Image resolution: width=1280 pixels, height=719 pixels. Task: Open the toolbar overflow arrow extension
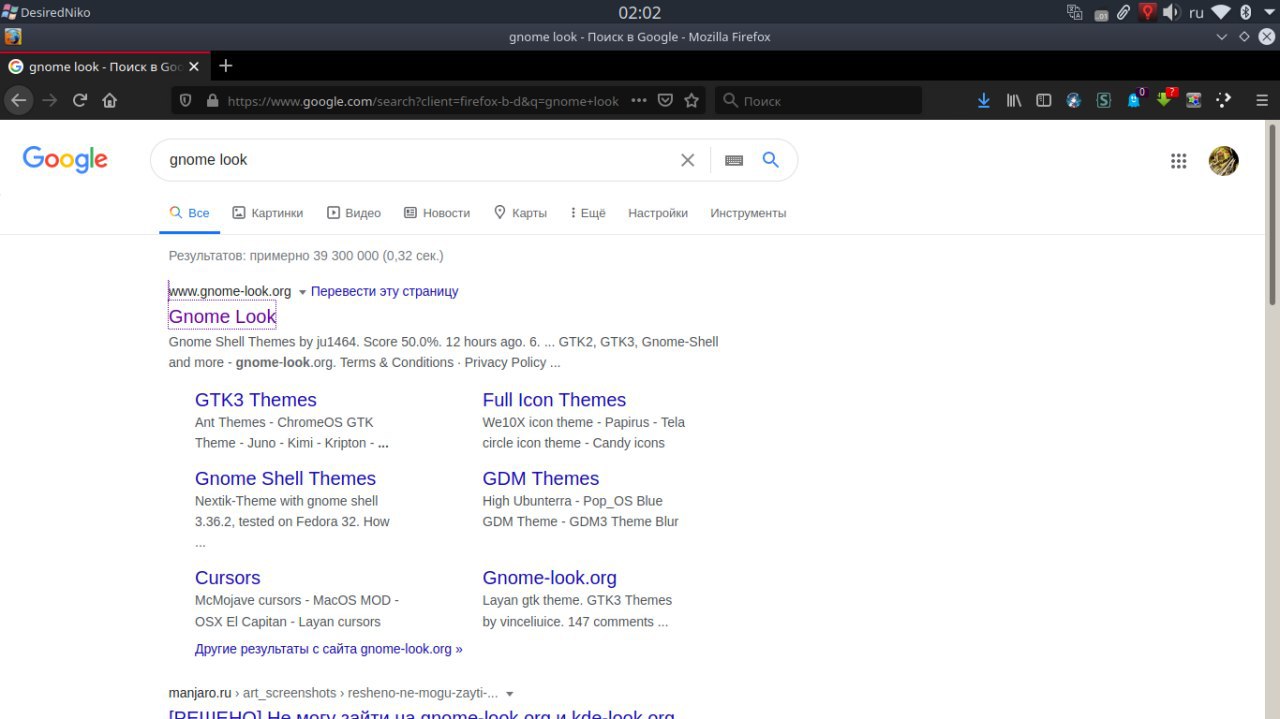(x=1224, y=100)
